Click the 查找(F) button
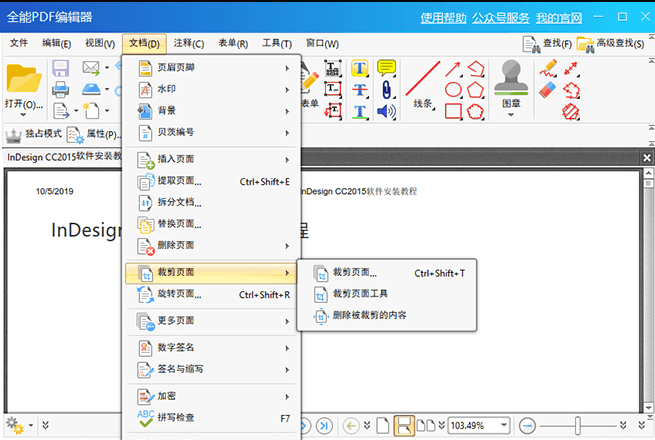Screen dimensions: 655x440 (x=547, y=44)
